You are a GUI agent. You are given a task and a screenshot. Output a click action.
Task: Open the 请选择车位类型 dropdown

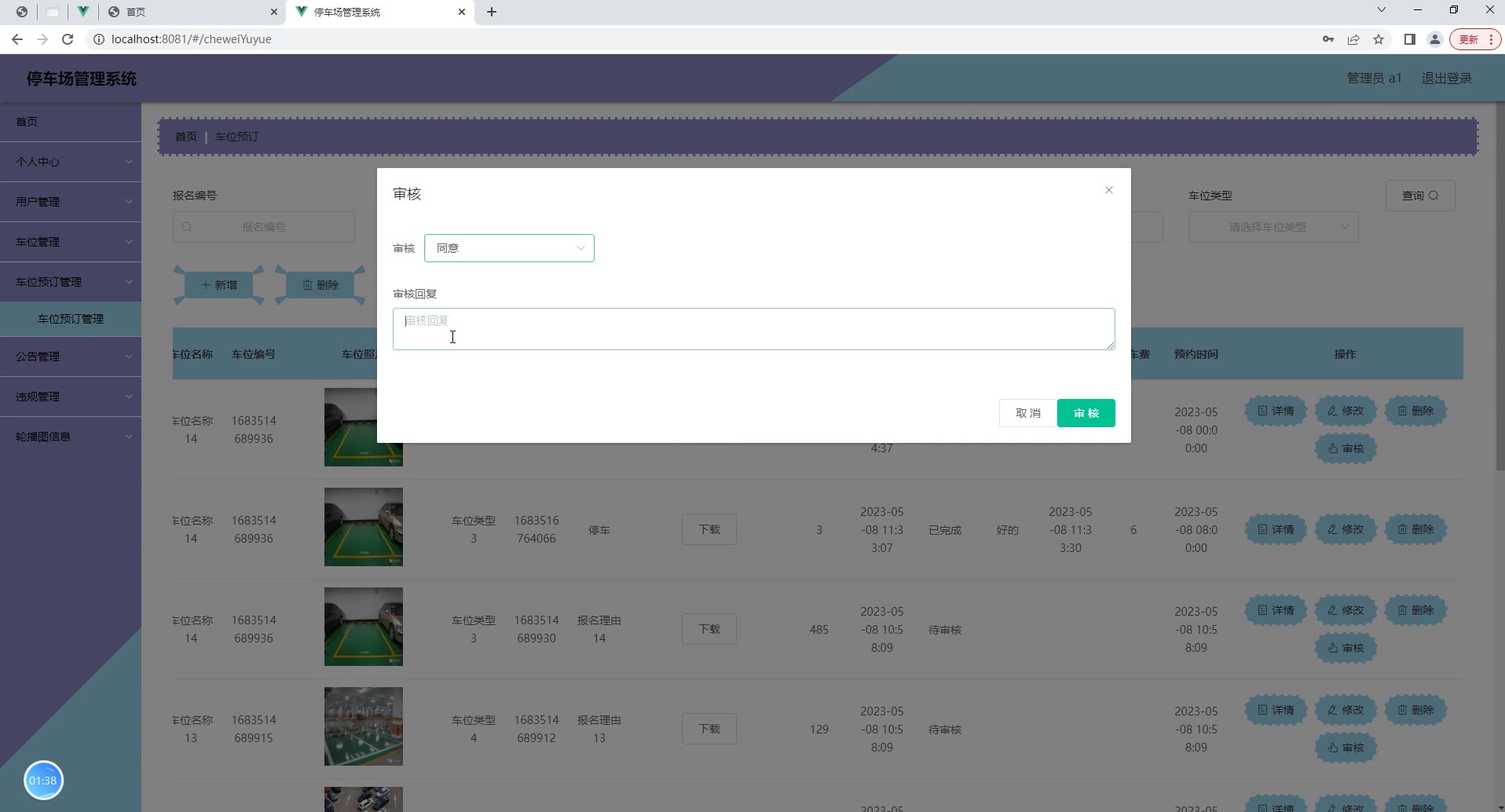[1273, 227]
